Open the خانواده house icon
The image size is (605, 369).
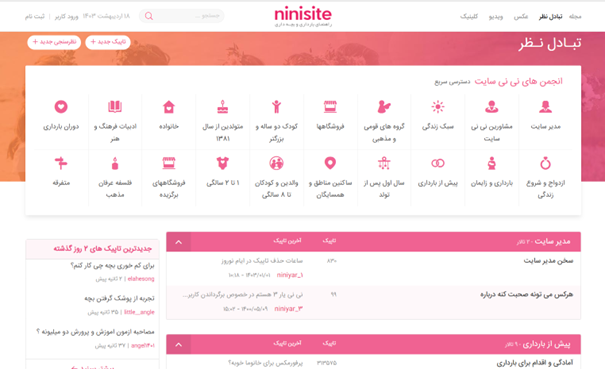(x=169, y=107)
